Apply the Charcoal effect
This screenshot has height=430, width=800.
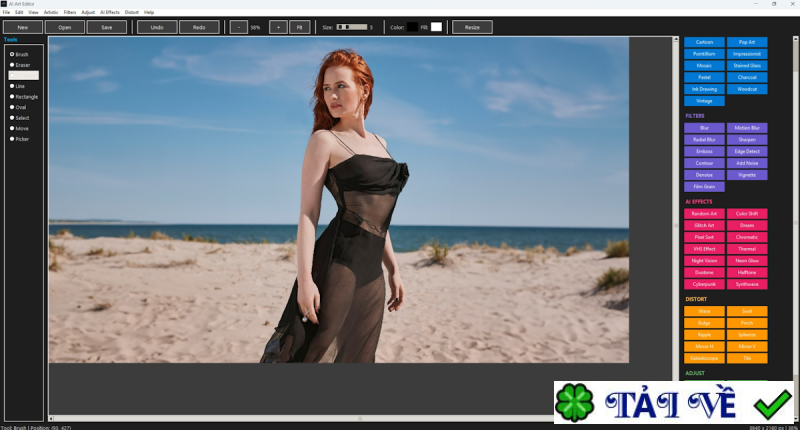point(747,77)
